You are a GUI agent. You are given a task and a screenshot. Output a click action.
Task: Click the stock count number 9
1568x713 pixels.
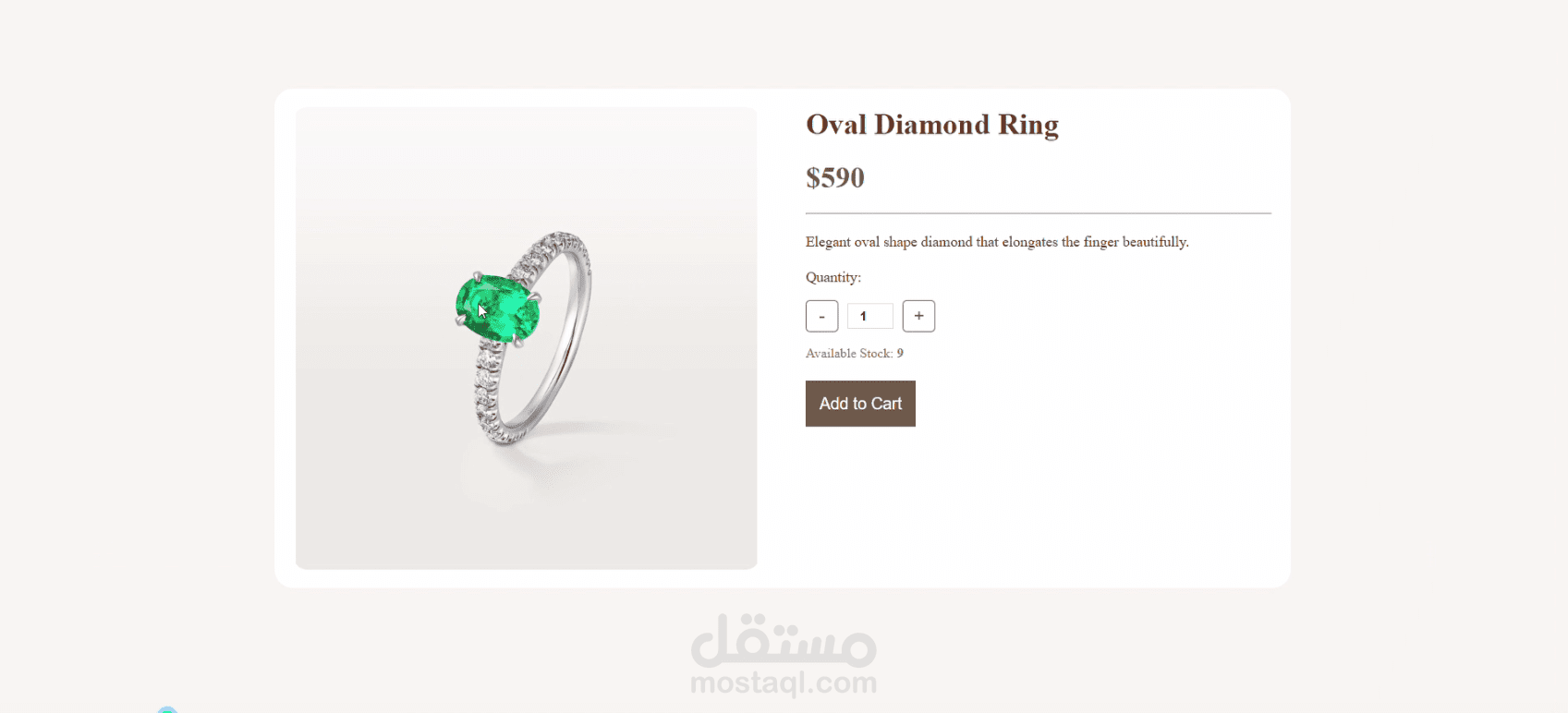(x=900, y=354)
